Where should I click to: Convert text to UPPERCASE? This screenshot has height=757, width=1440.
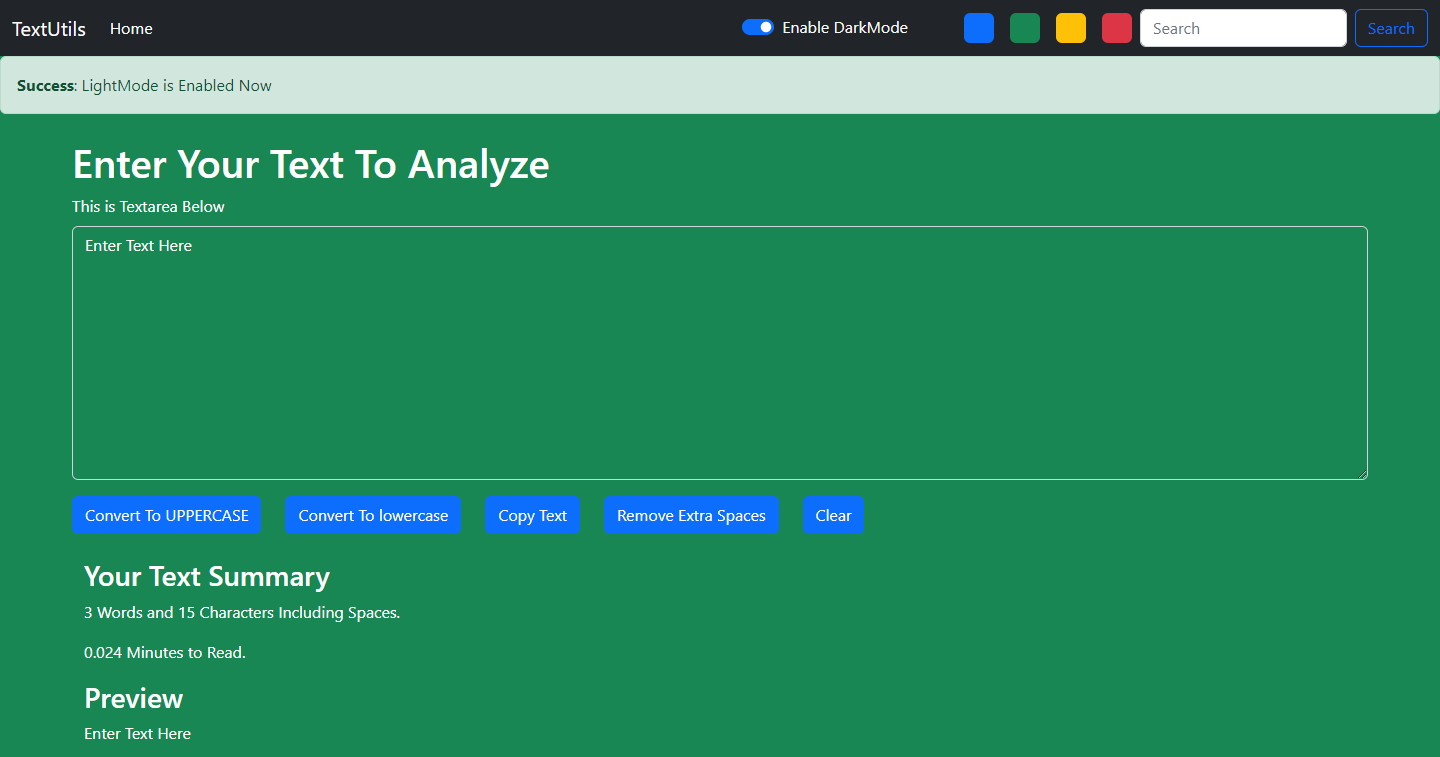click(x=166, y=515)
